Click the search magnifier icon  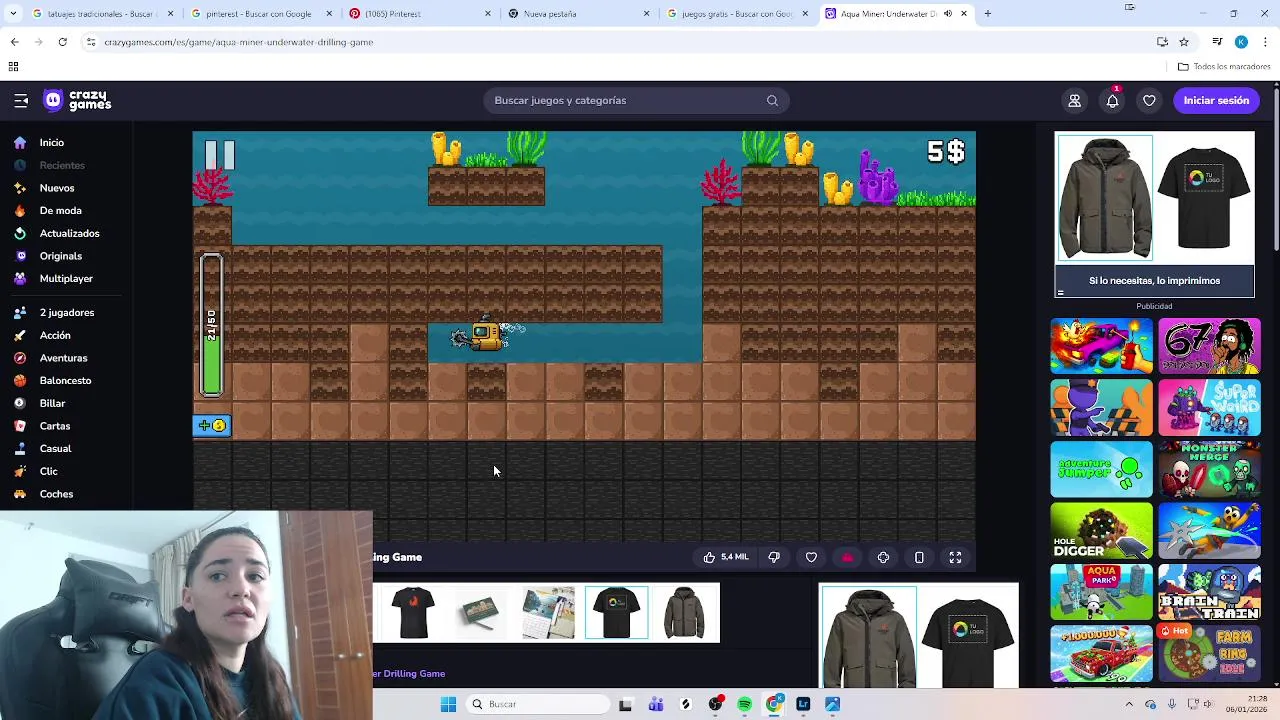(x=772, y=100)
